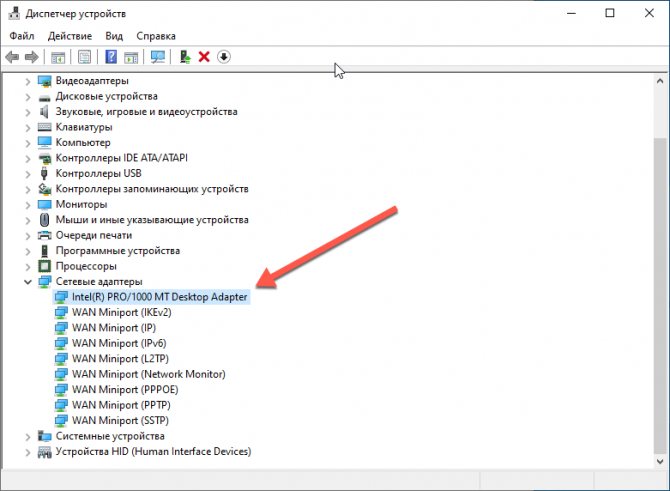The width and height of the screenshot is (670, 491).
Task: Select the Очереди печати label
Action: point(94,235)
